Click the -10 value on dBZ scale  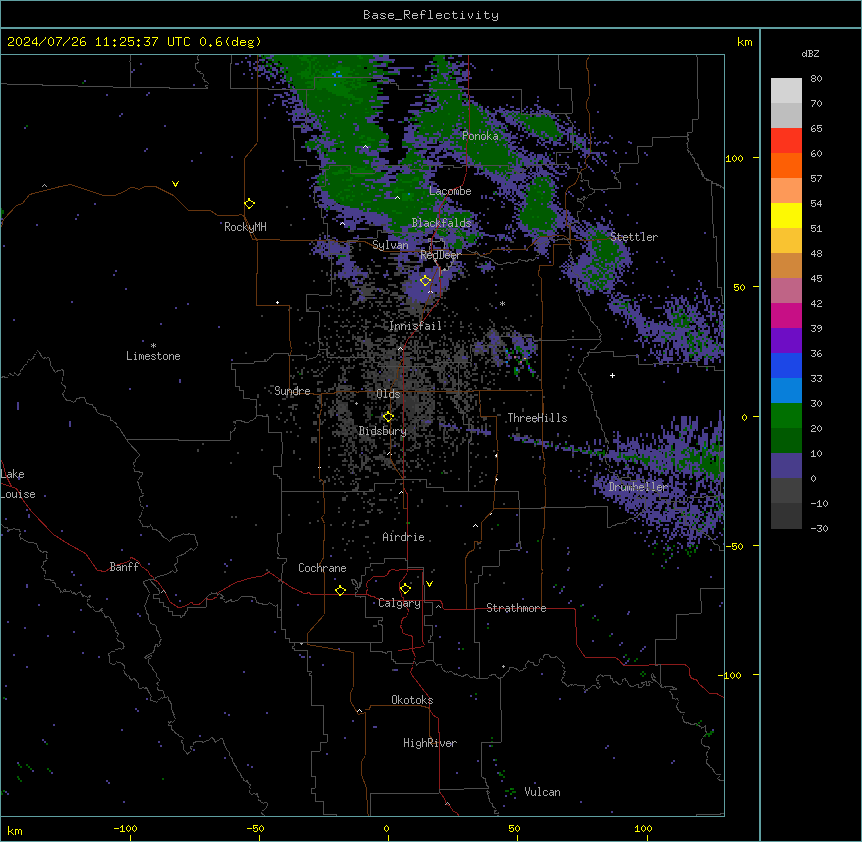pos(819,503)
